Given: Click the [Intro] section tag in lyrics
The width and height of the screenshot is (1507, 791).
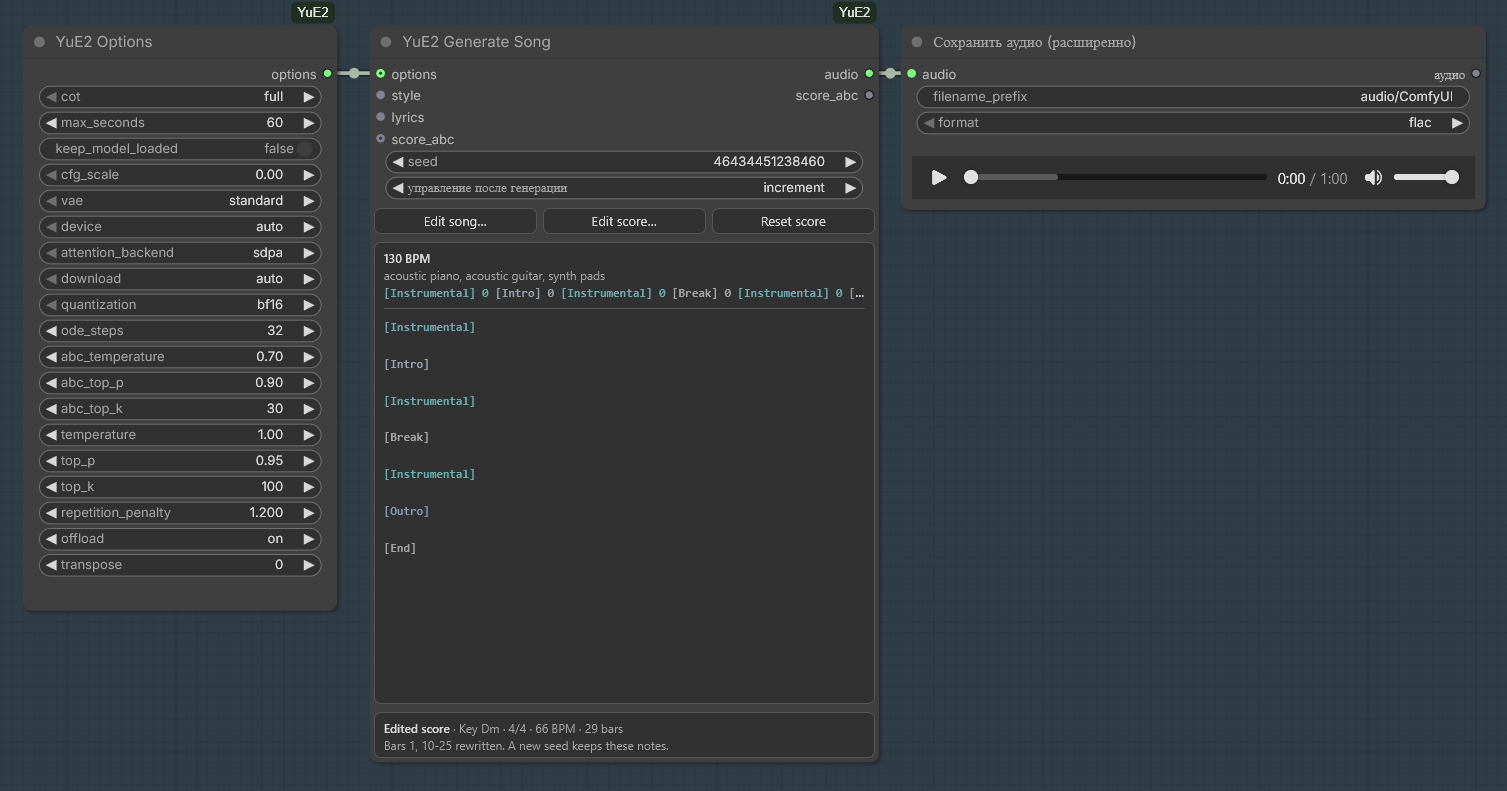Looking at the screenshot, I should click(x=406, y=364).
